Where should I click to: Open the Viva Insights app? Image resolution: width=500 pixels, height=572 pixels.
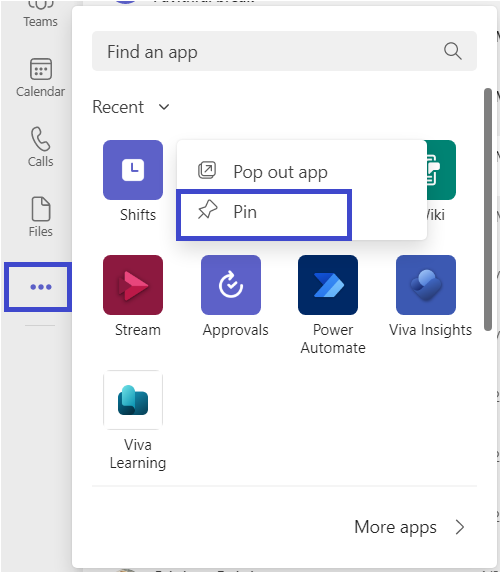tap(426, 285)
